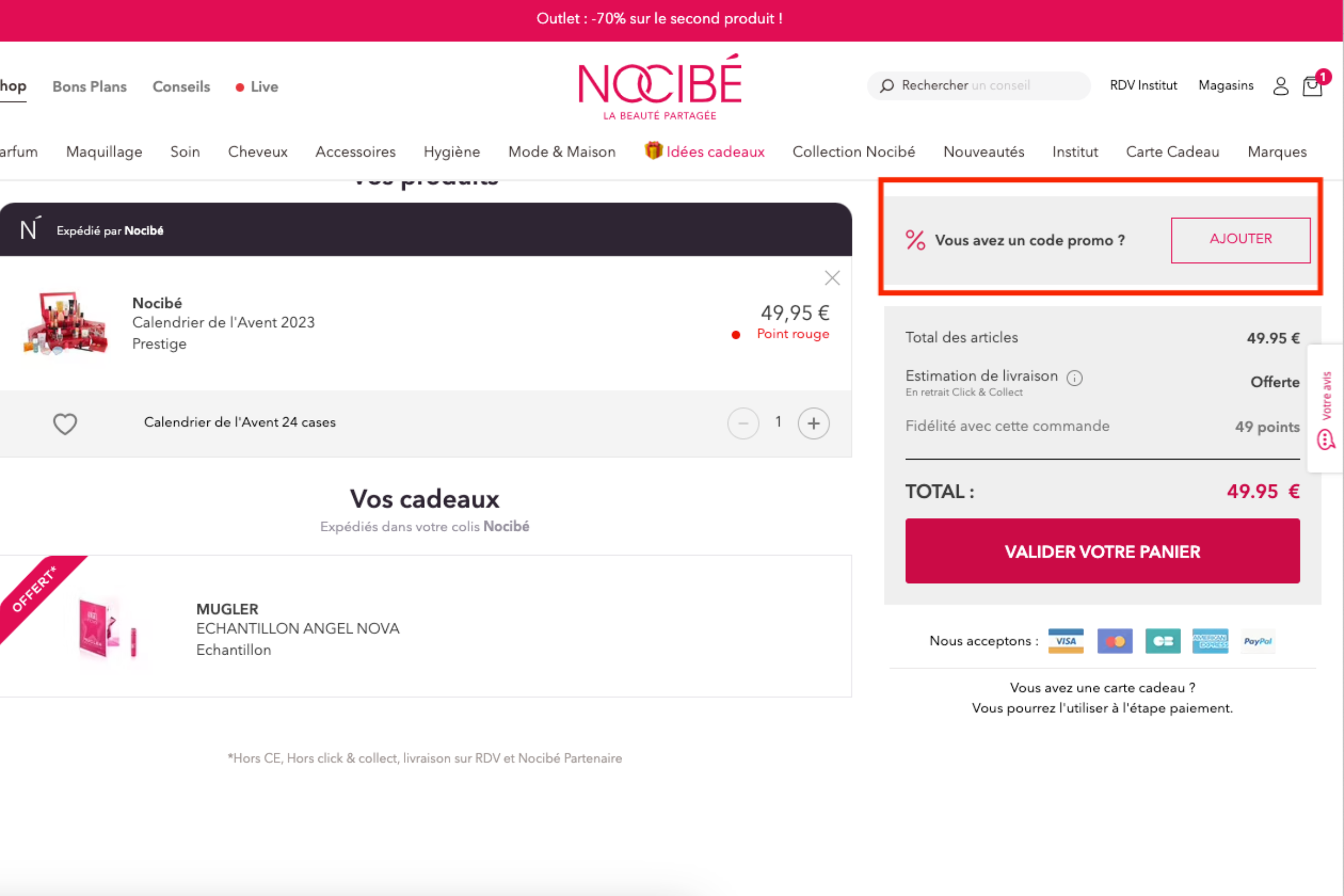This screenshot has height=896, width=1344.
Task: Open the Cheveux category
Action: [258, 151]
